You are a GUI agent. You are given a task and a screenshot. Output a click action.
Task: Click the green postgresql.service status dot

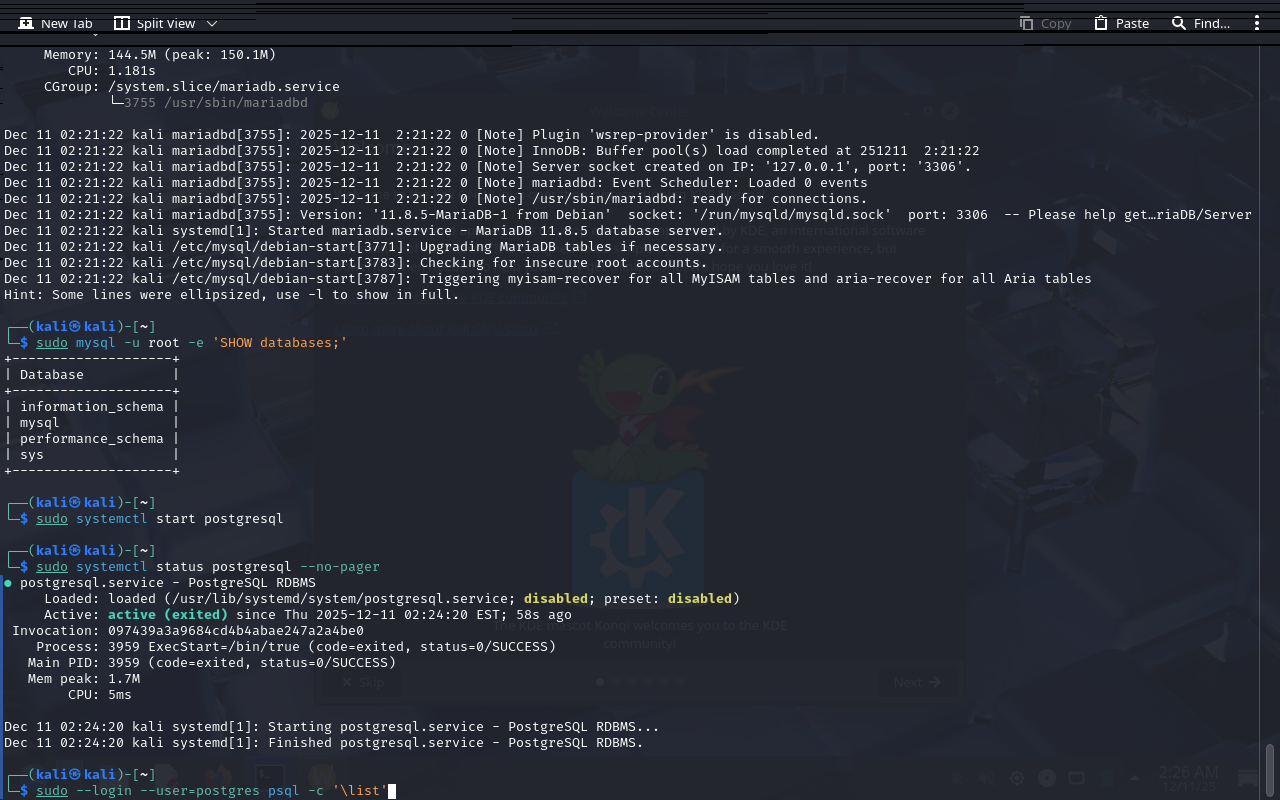(8, 583)
